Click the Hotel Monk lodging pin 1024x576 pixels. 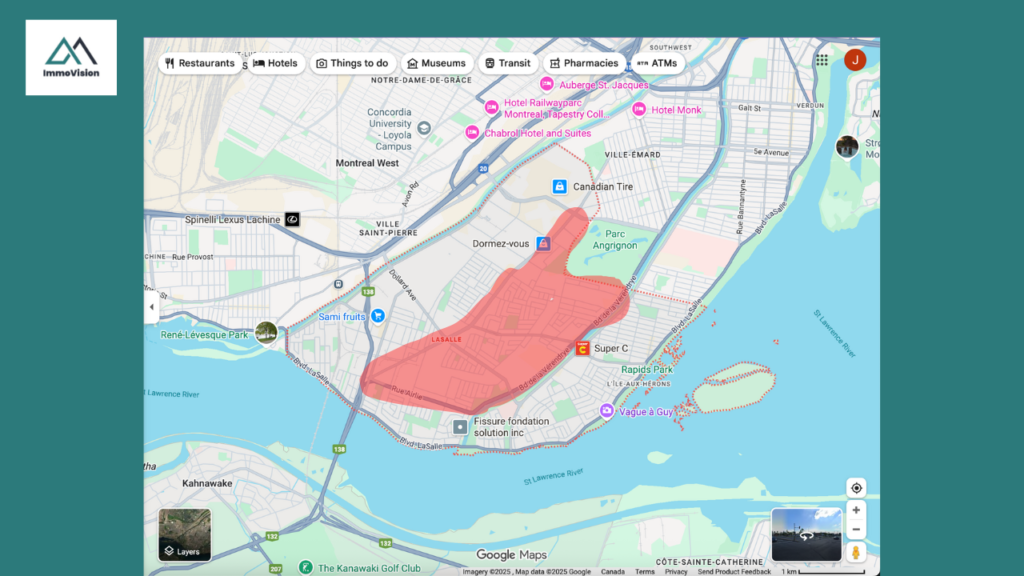coord(638,110)
